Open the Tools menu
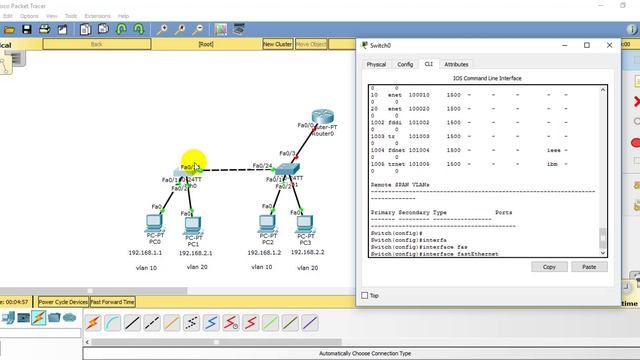Image resolution: width=640 pixels, height=360 pixels. (71, 16)
